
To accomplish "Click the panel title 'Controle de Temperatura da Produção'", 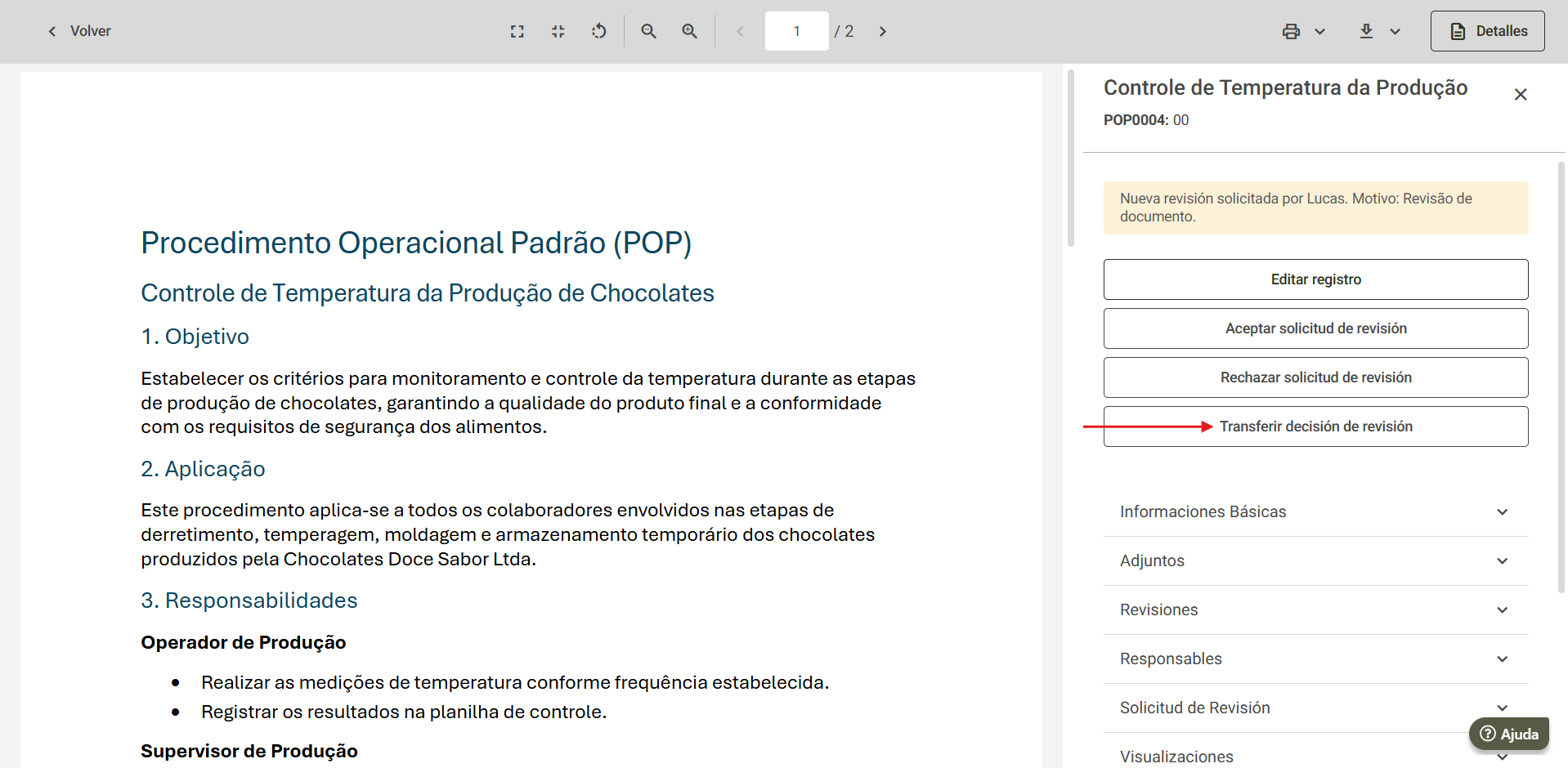I will pos(1285,87).
